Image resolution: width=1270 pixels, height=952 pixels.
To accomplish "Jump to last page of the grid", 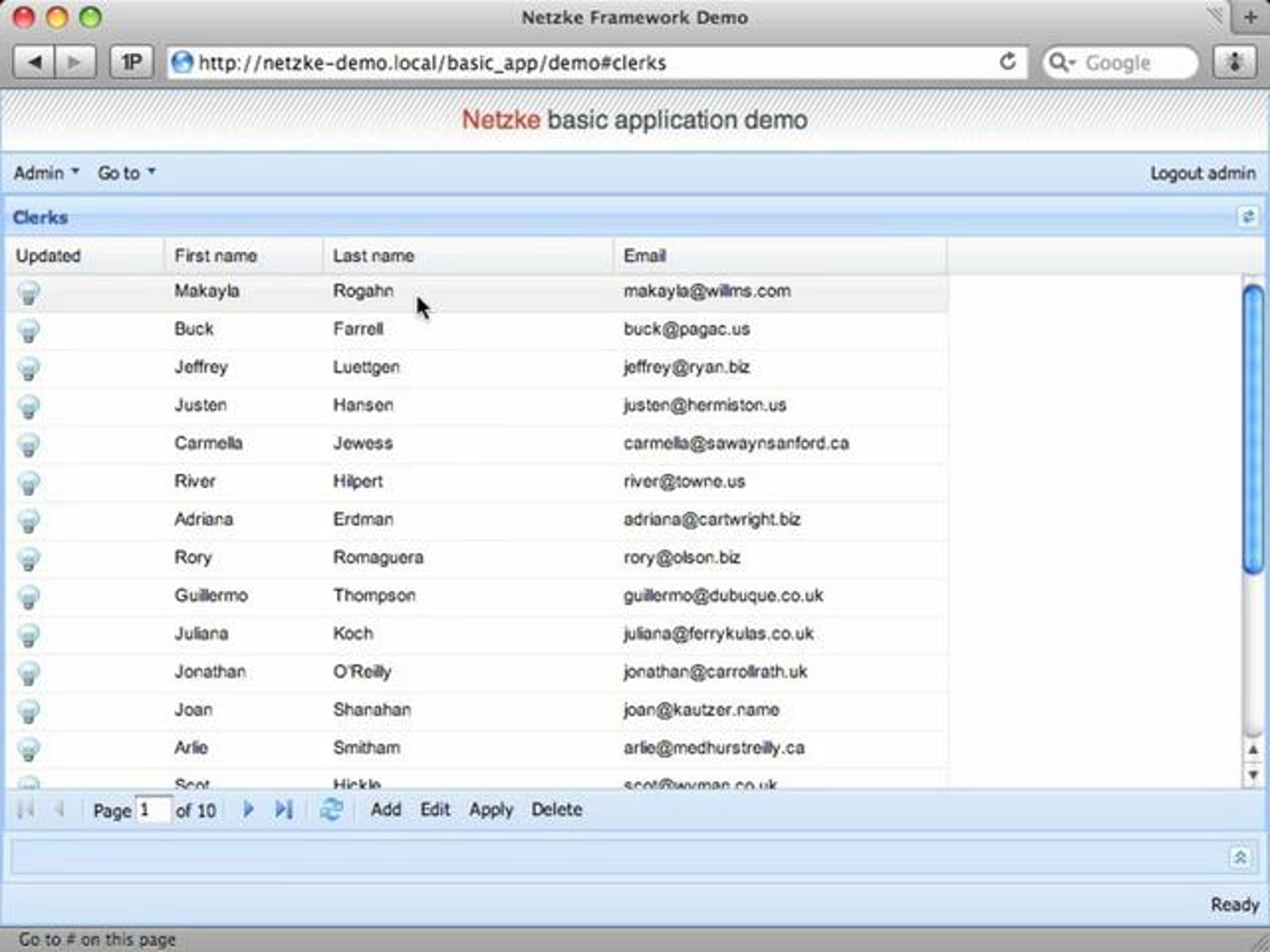I will click(284, 810).
